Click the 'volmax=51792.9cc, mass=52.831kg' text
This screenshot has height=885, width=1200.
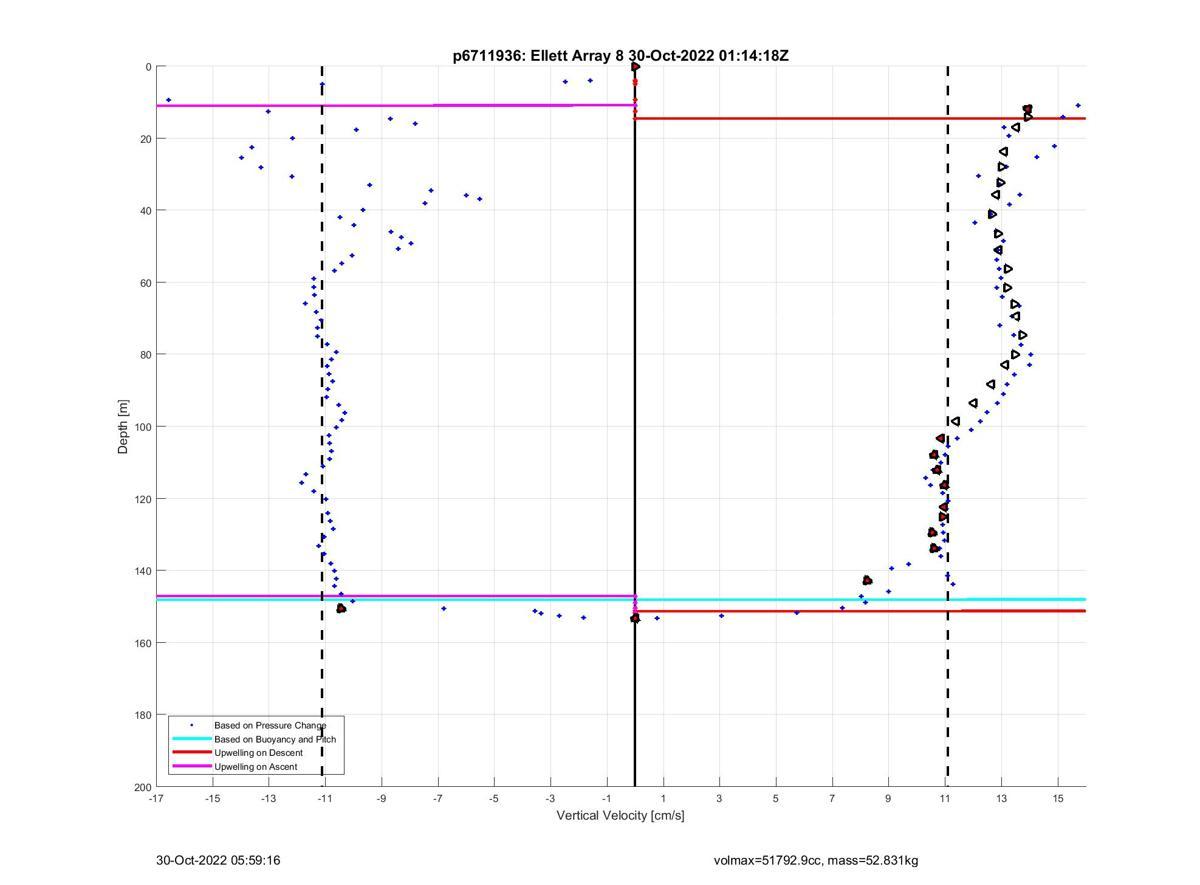tap(816, 860)
